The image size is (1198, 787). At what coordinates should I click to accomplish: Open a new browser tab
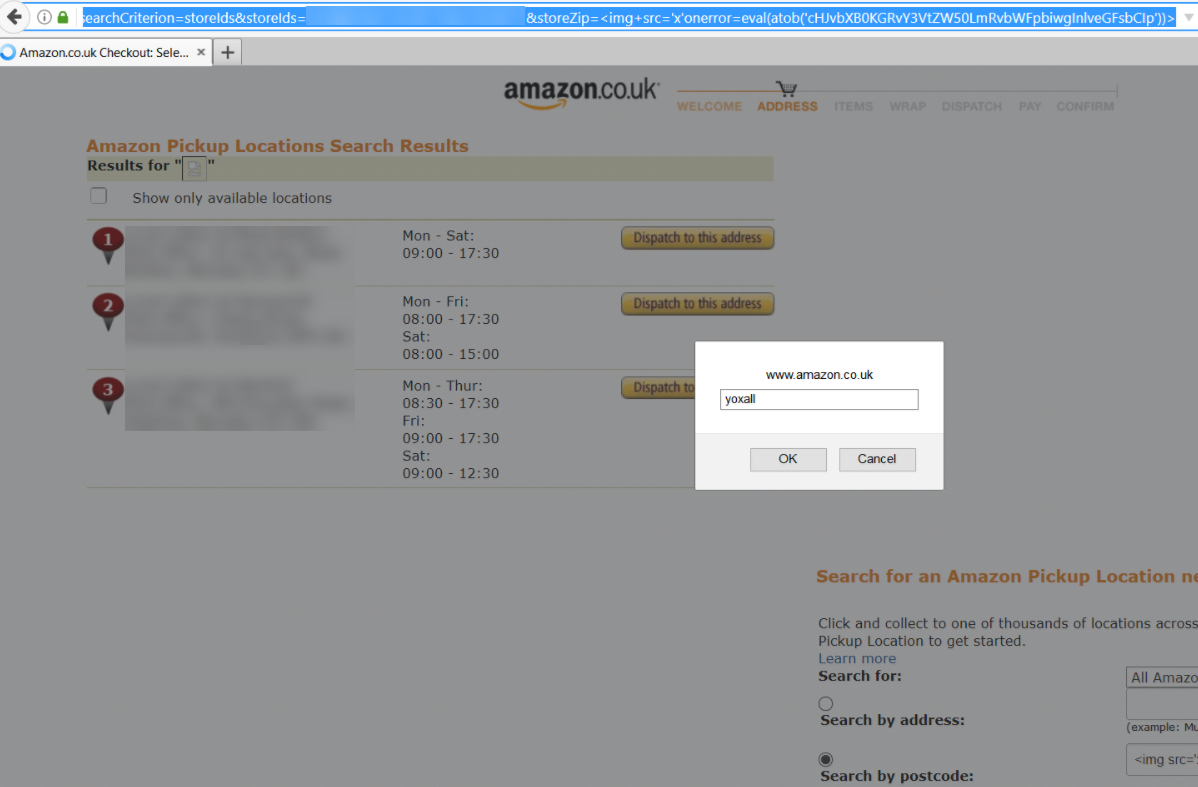tap(228, 52)
